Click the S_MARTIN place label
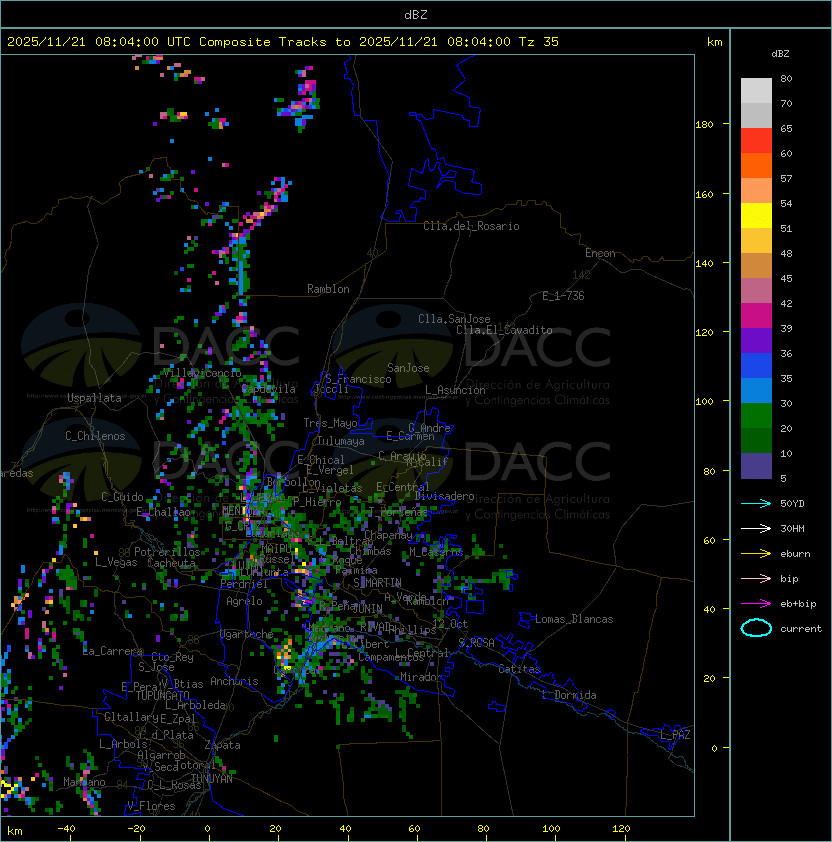Image resolution: width=832 pixels, height=842 pixels. coord(377,583)
